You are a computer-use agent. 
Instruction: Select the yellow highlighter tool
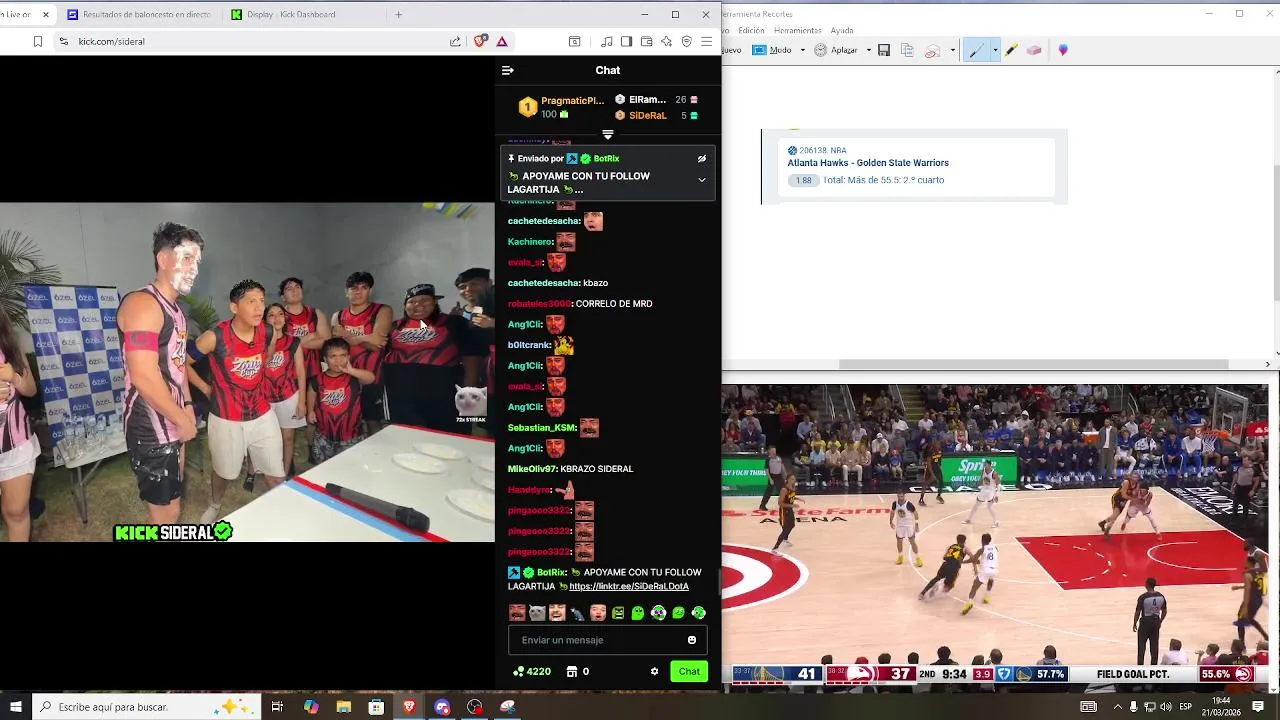coord(1012,50)
